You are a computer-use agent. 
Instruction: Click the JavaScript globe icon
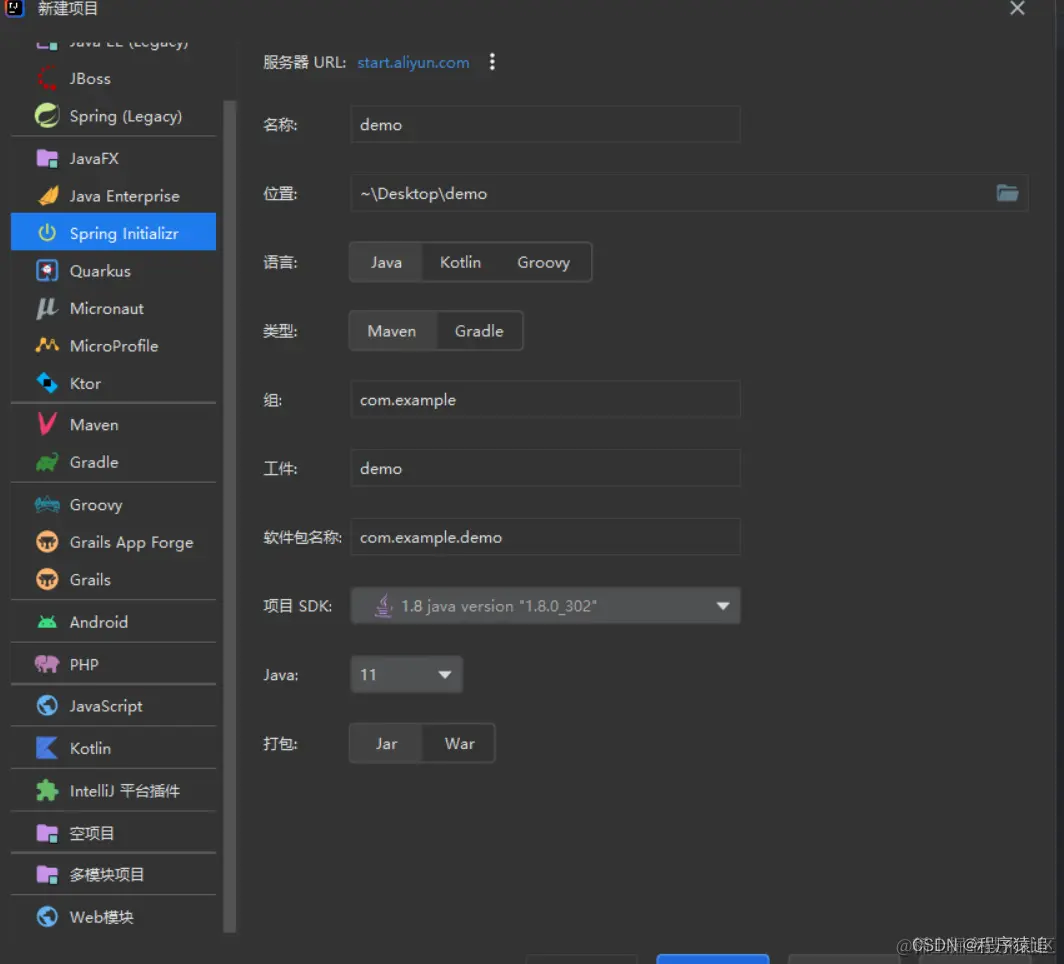pyautogui.click(x=47, y=706)
